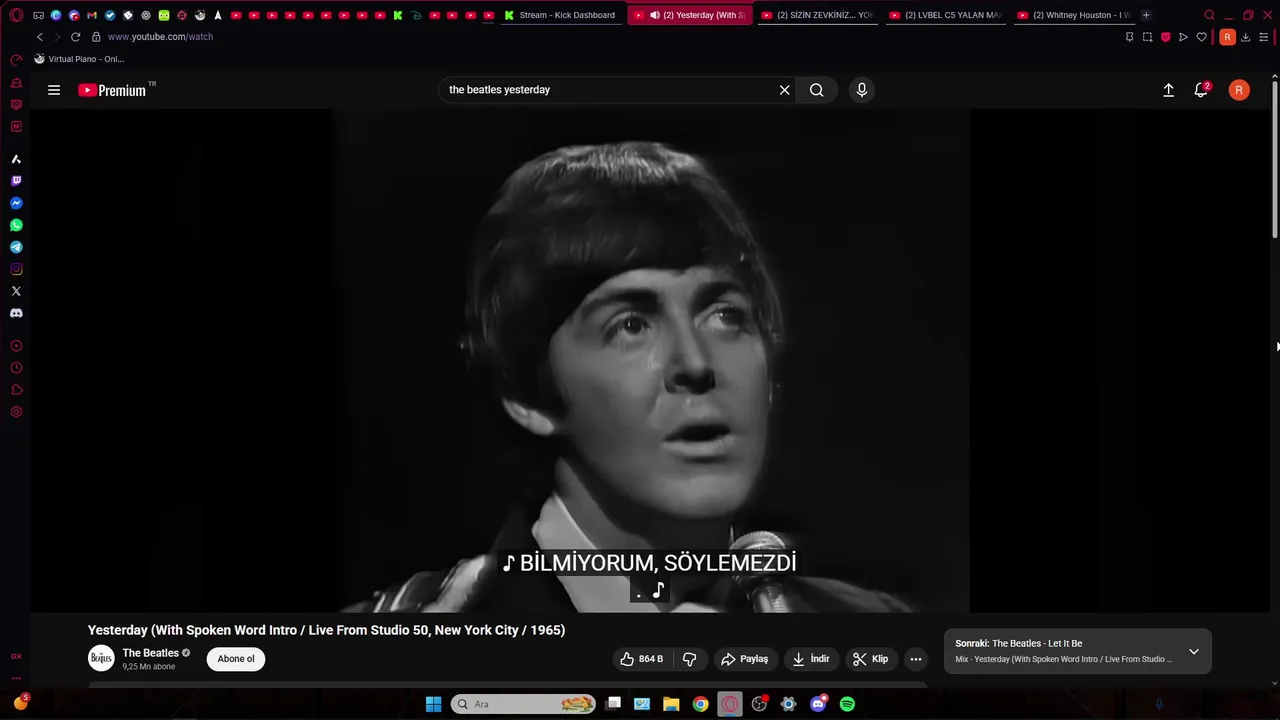
Task: Open Instagram in the sidebar
Action: 16,269
